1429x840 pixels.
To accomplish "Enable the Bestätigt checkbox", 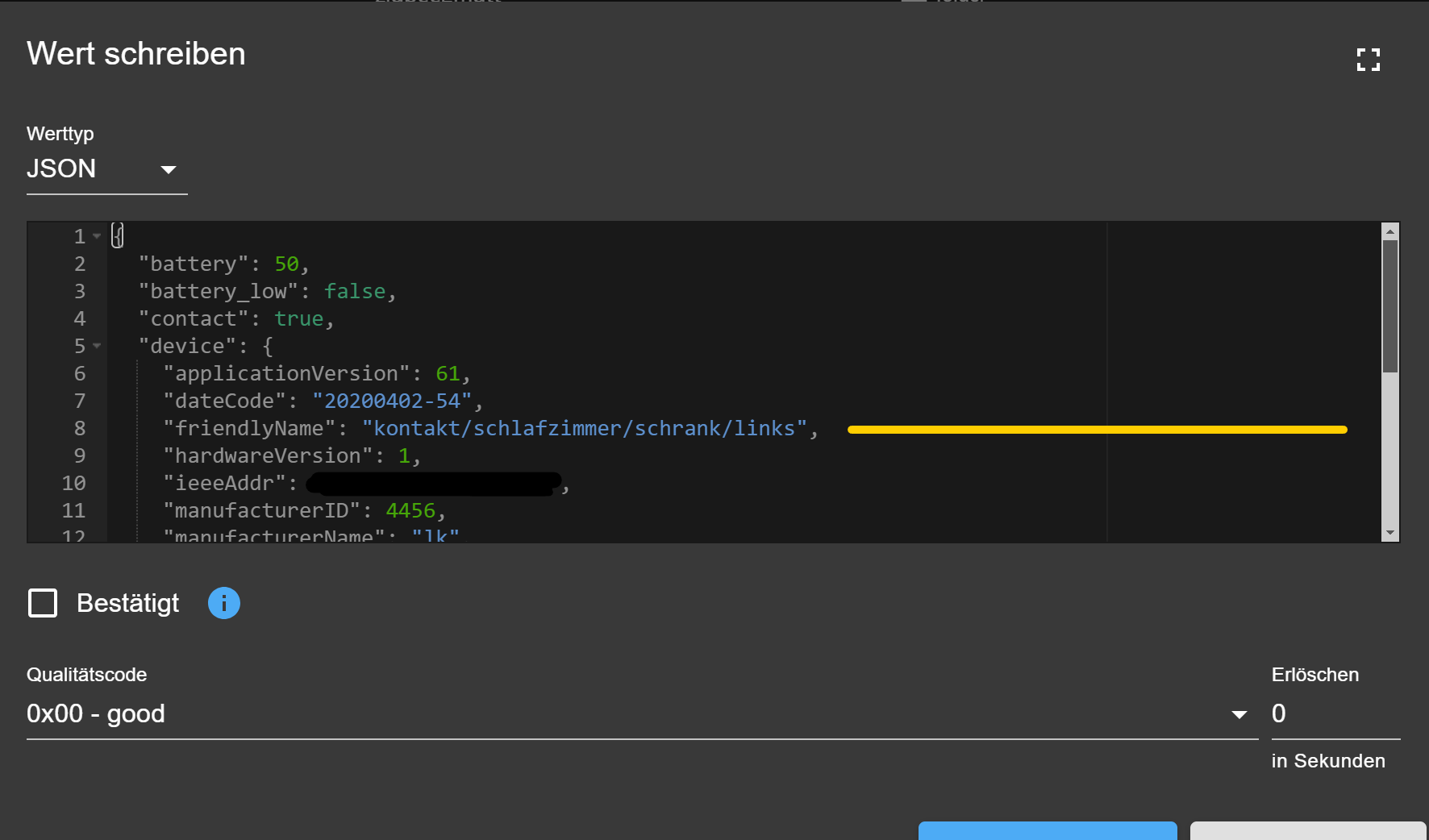I will click(x=43, y=603).
